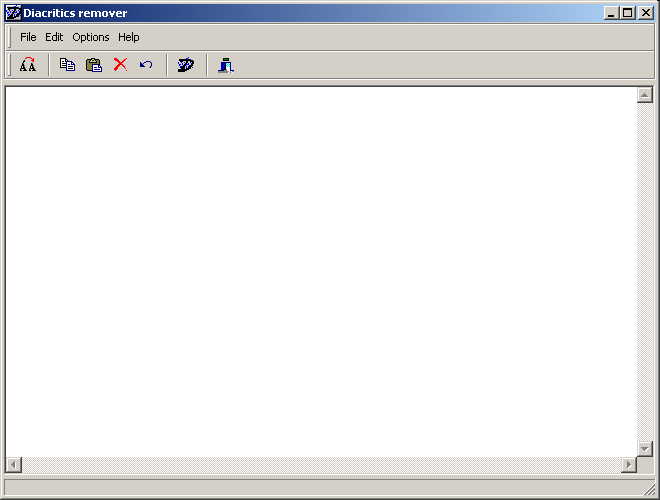660x500 pixels.
Task: Click the app icon in the title bar
Action: 13,13
